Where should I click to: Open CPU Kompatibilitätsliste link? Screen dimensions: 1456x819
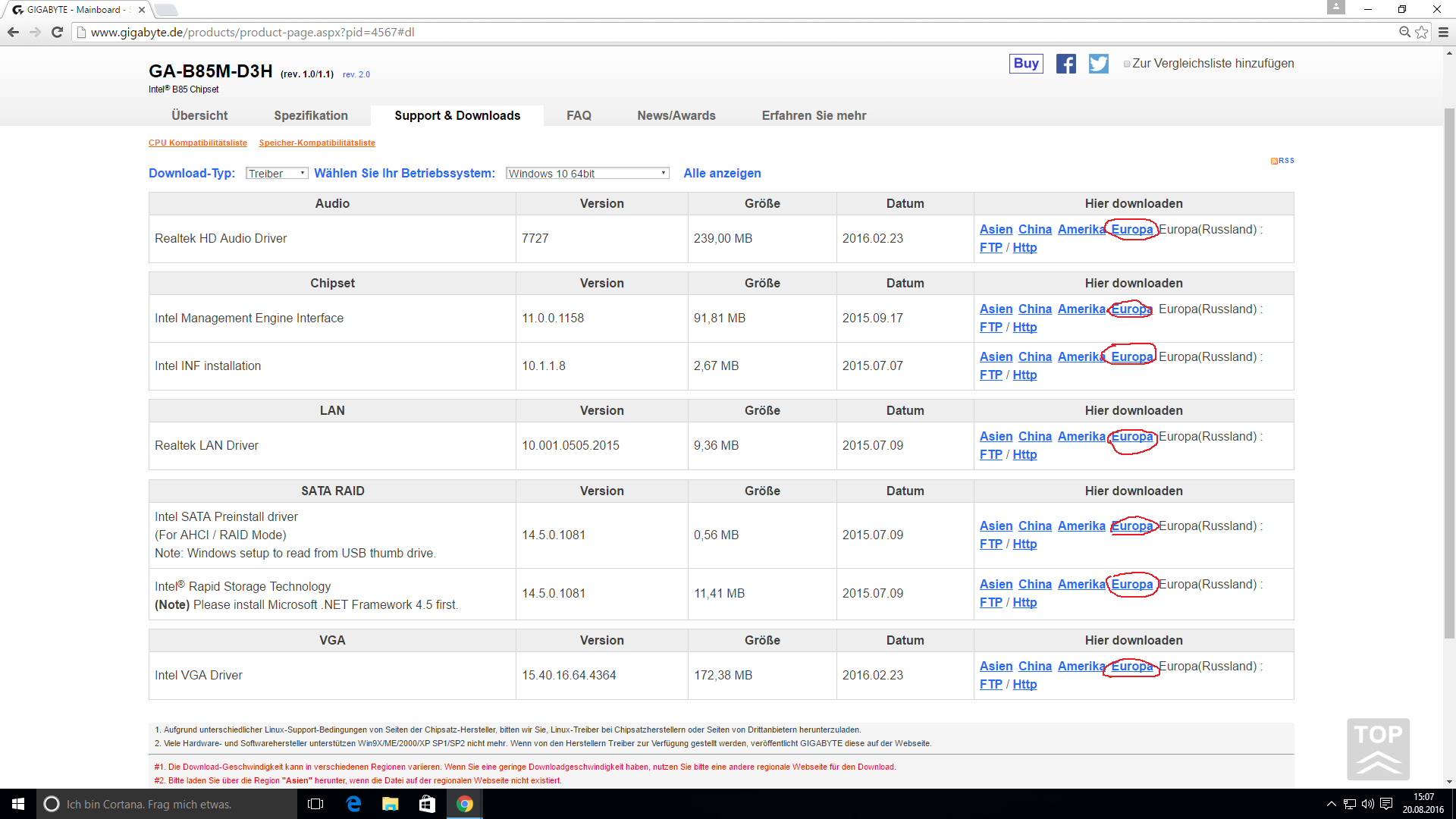point(198,143)
